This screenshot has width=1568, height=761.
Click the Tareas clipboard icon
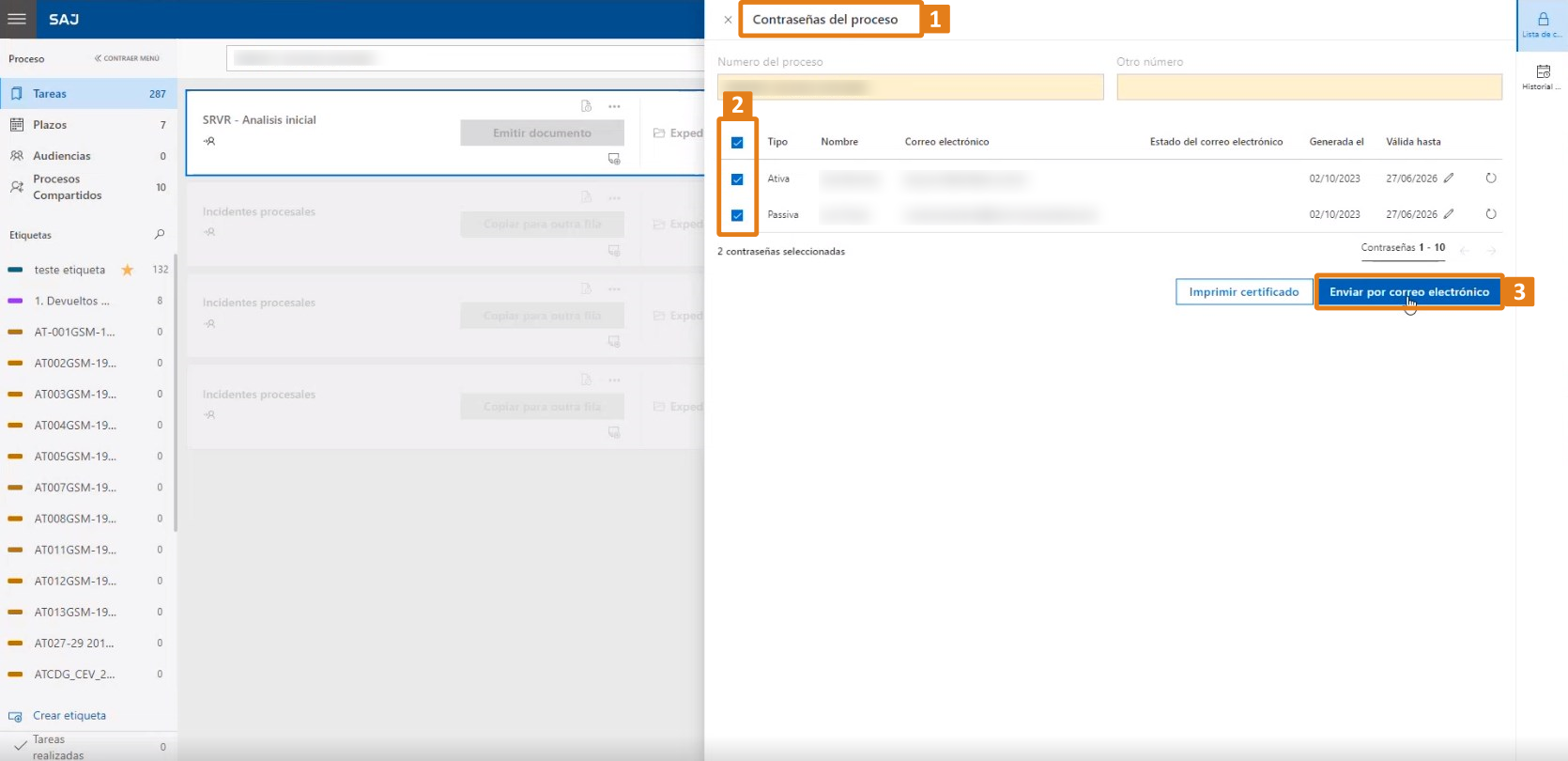pyautogui.click(x=16, y=93)
